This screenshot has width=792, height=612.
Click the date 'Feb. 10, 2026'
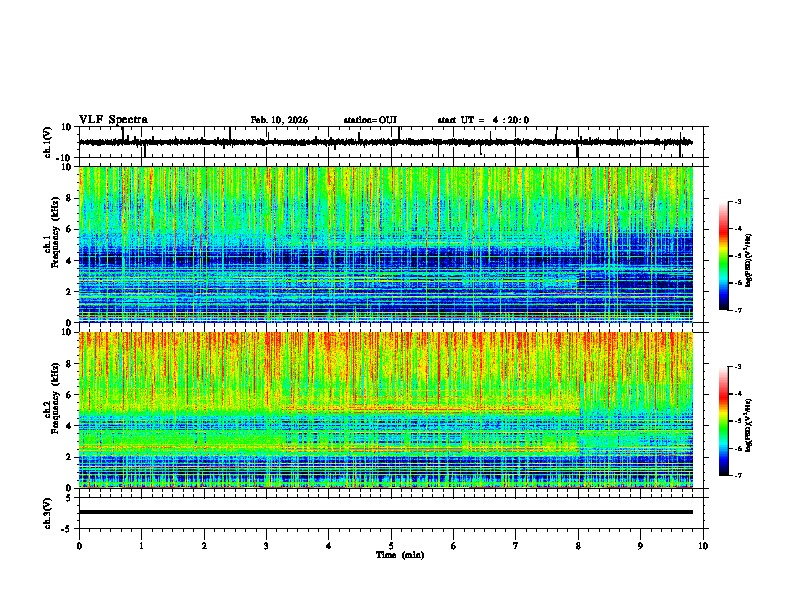click(x=279, y=120)
